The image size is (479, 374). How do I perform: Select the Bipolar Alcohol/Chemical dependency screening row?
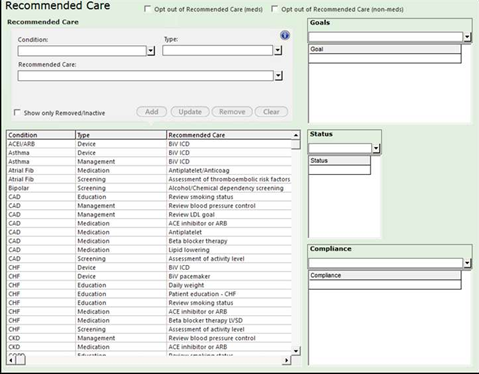pyautogui.click(x=149, y=188)
